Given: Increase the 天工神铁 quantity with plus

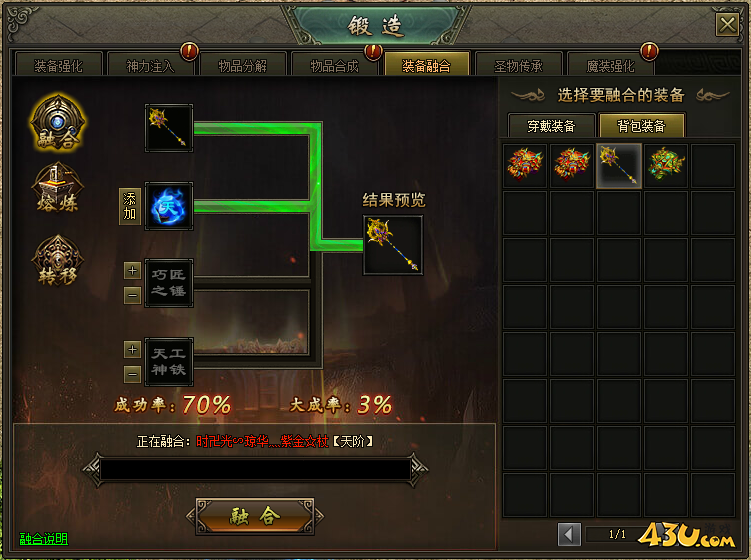Looking at the screenshot, I should 133,349.
